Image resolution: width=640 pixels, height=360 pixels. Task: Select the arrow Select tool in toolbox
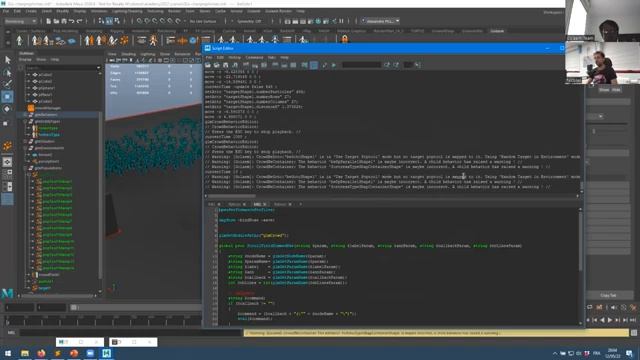pyautogui.click(x=7, y=60)
